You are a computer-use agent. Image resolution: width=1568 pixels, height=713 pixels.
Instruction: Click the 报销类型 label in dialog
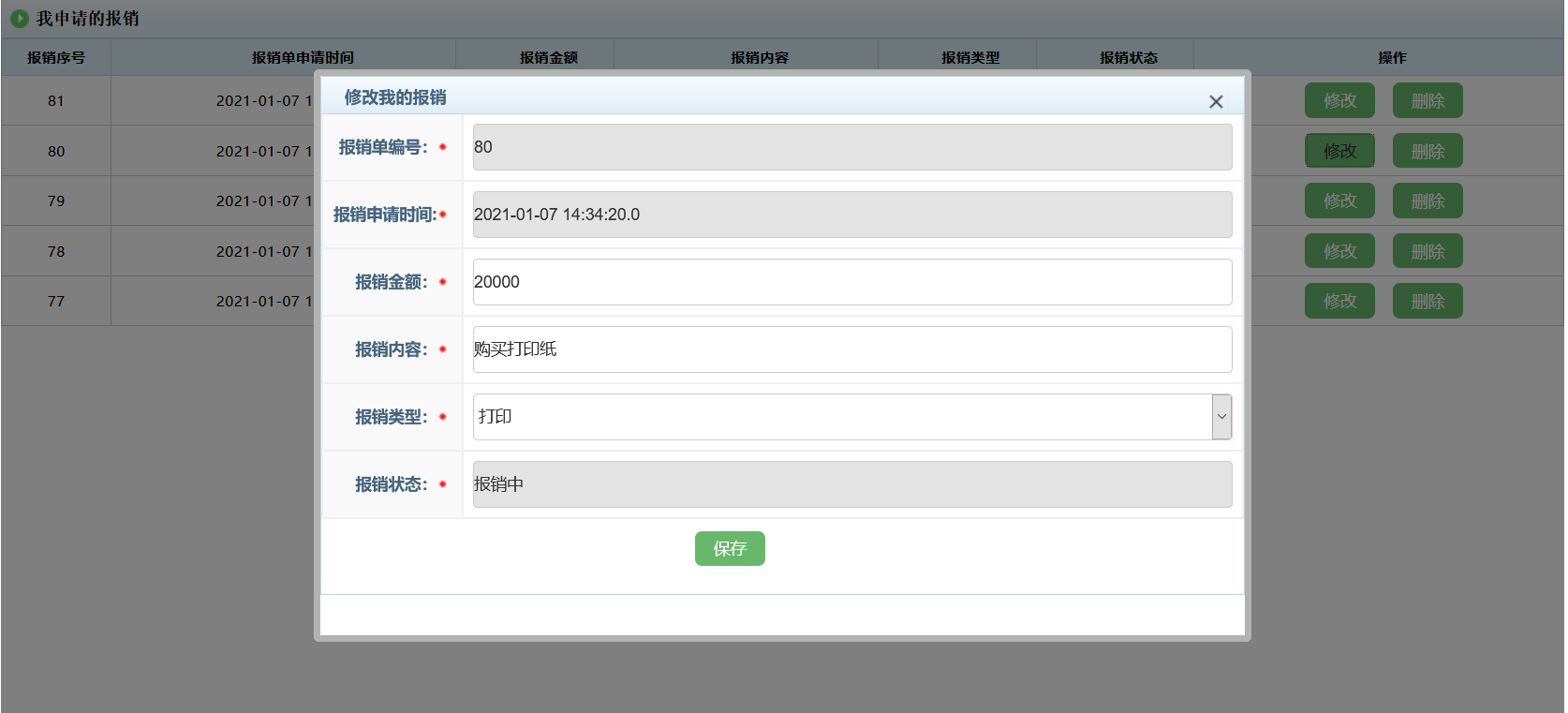[392, 417]
